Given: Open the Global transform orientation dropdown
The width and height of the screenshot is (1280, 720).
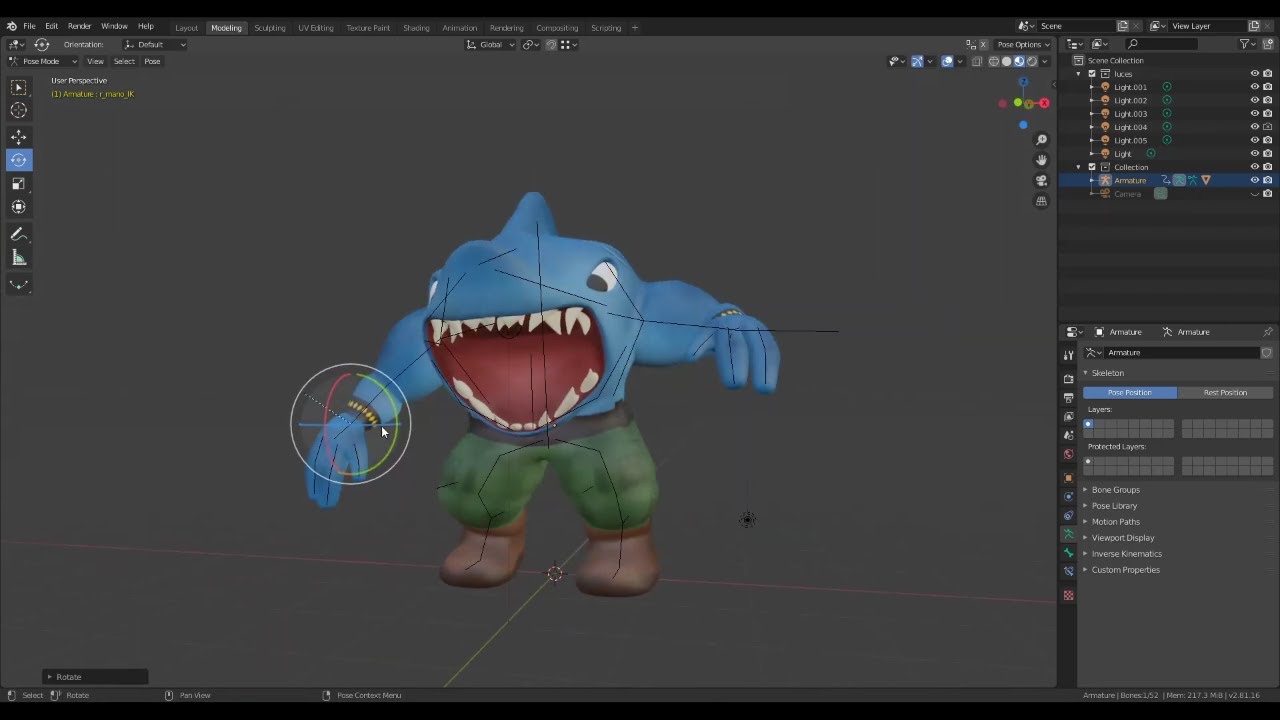Looking at the screenshot, I should (491, 44).
